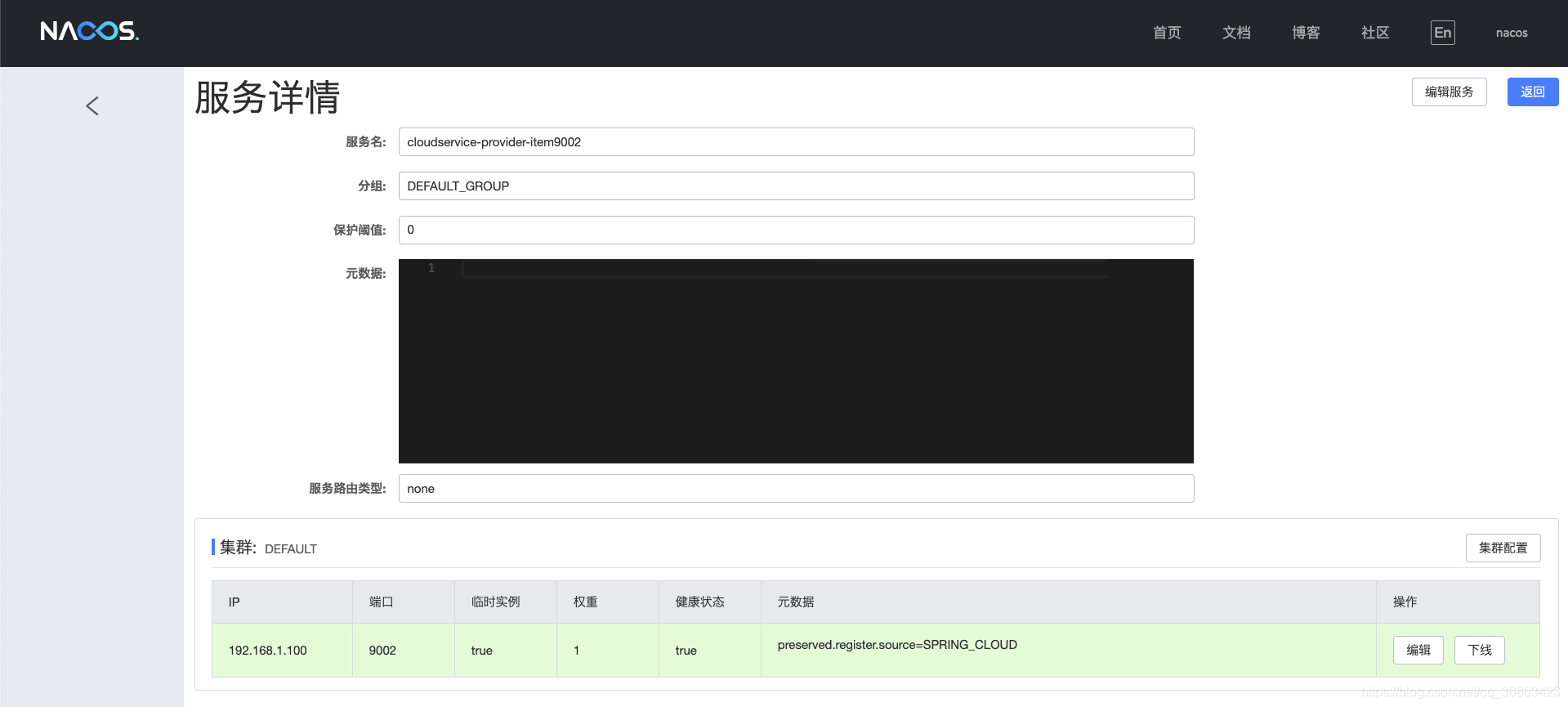1568x707 pixels.
Task: Take instance offline with 下线 button
Action: point(1479,650)
